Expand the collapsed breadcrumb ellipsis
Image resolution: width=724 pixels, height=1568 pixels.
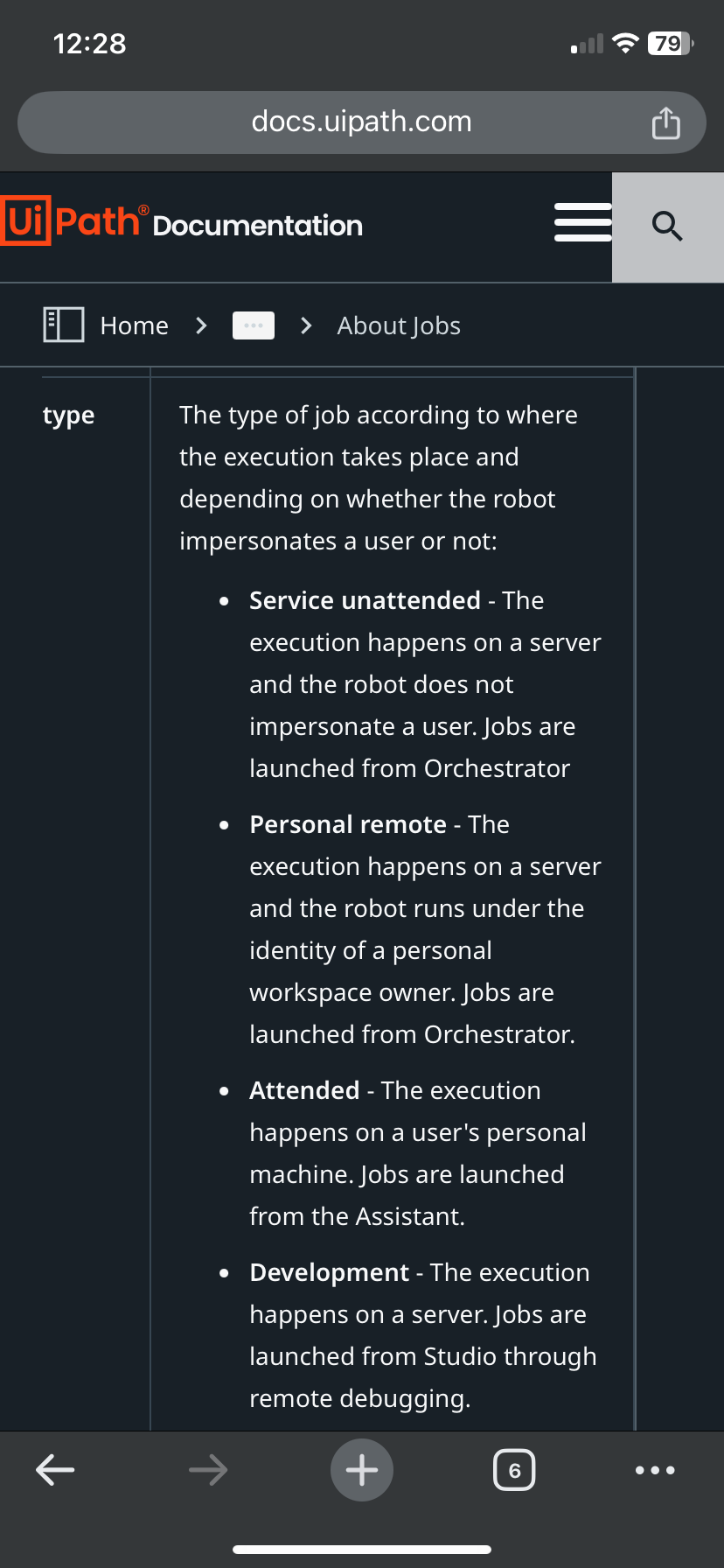pyautogui.click(x=253, y=325)
